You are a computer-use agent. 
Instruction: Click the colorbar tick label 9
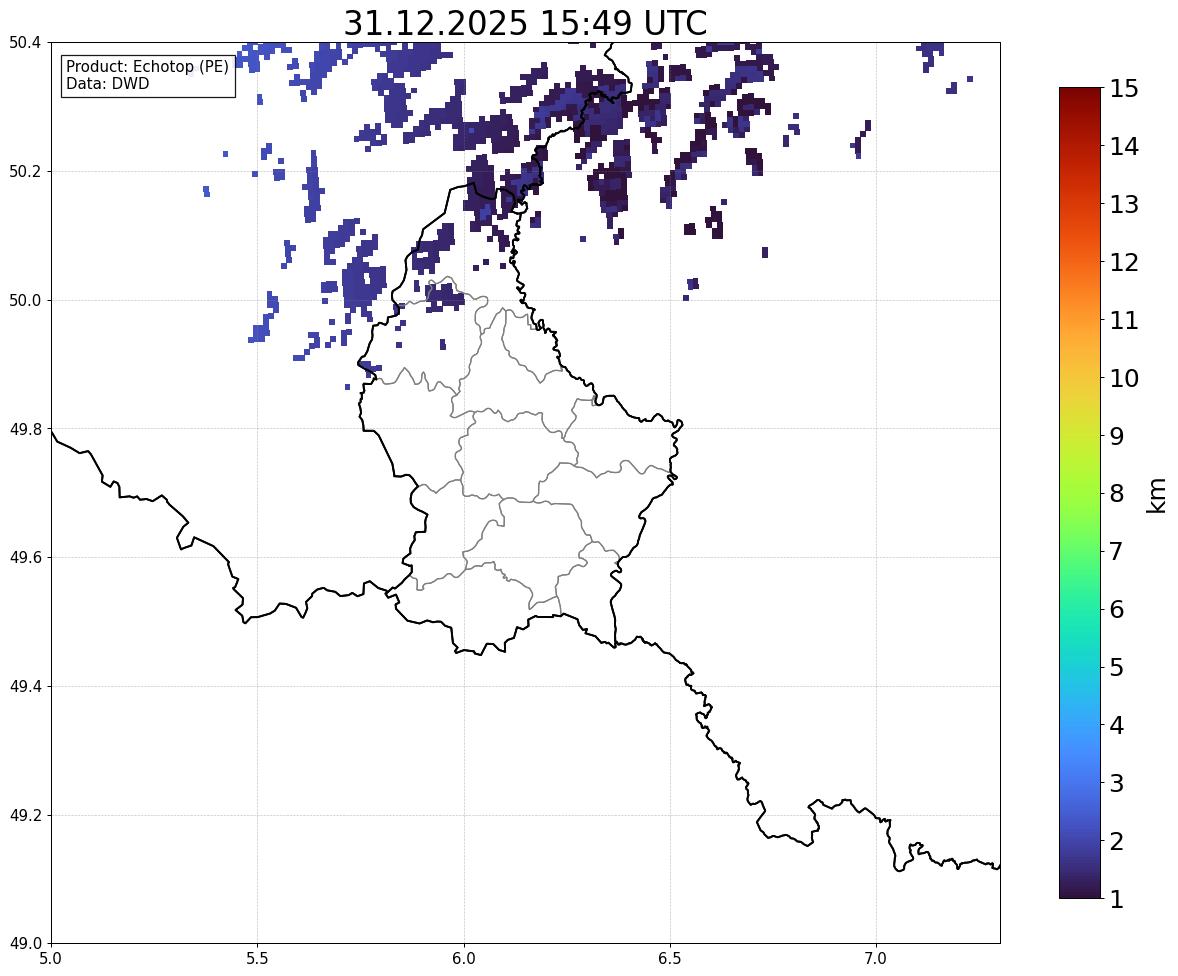pyautogui.click(x=1117, y=436)
